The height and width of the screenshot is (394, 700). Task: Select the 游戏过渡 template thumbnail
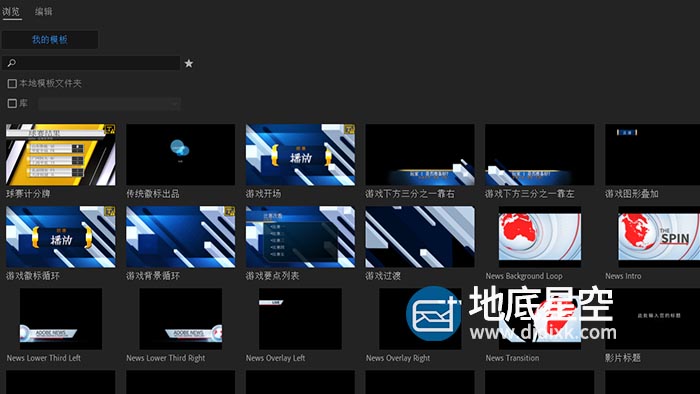point(420,236)
